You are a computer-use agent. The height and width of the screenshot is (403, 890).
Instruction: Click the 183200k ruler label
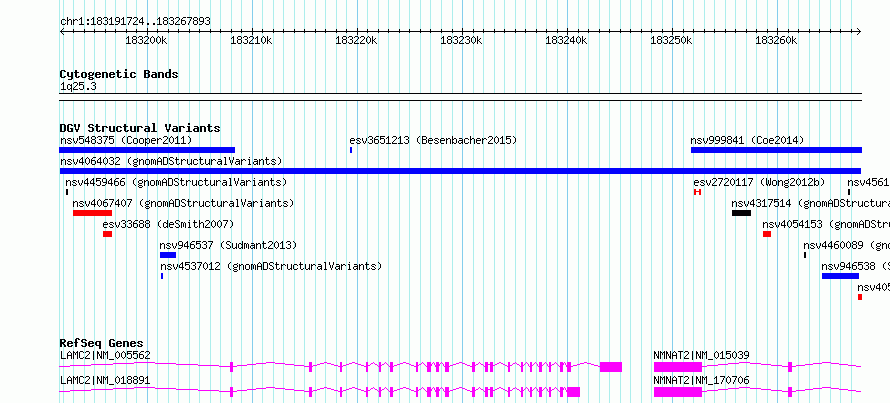(146, 40)
